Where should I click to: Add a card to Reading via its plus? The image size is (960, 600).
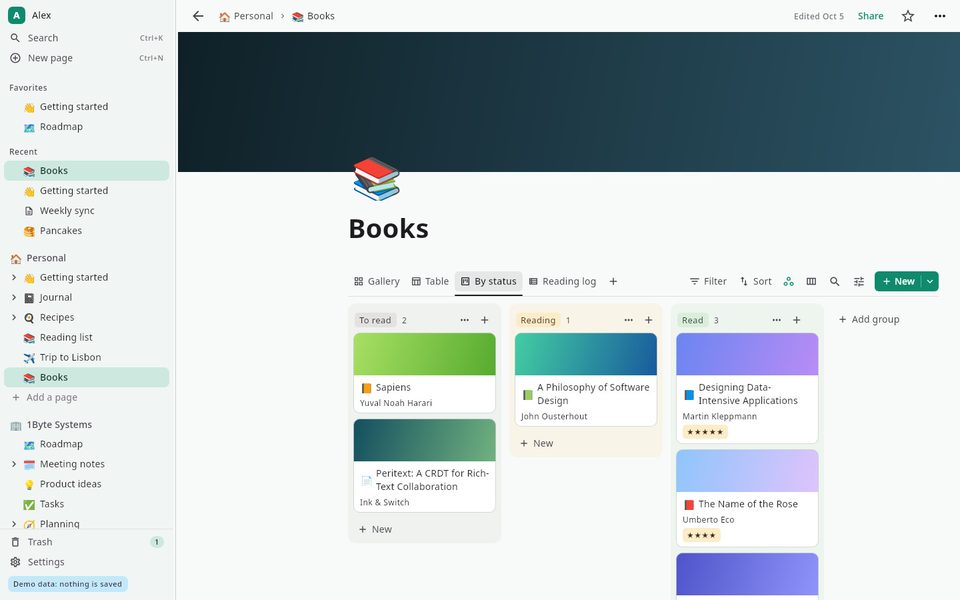(648, 320)
